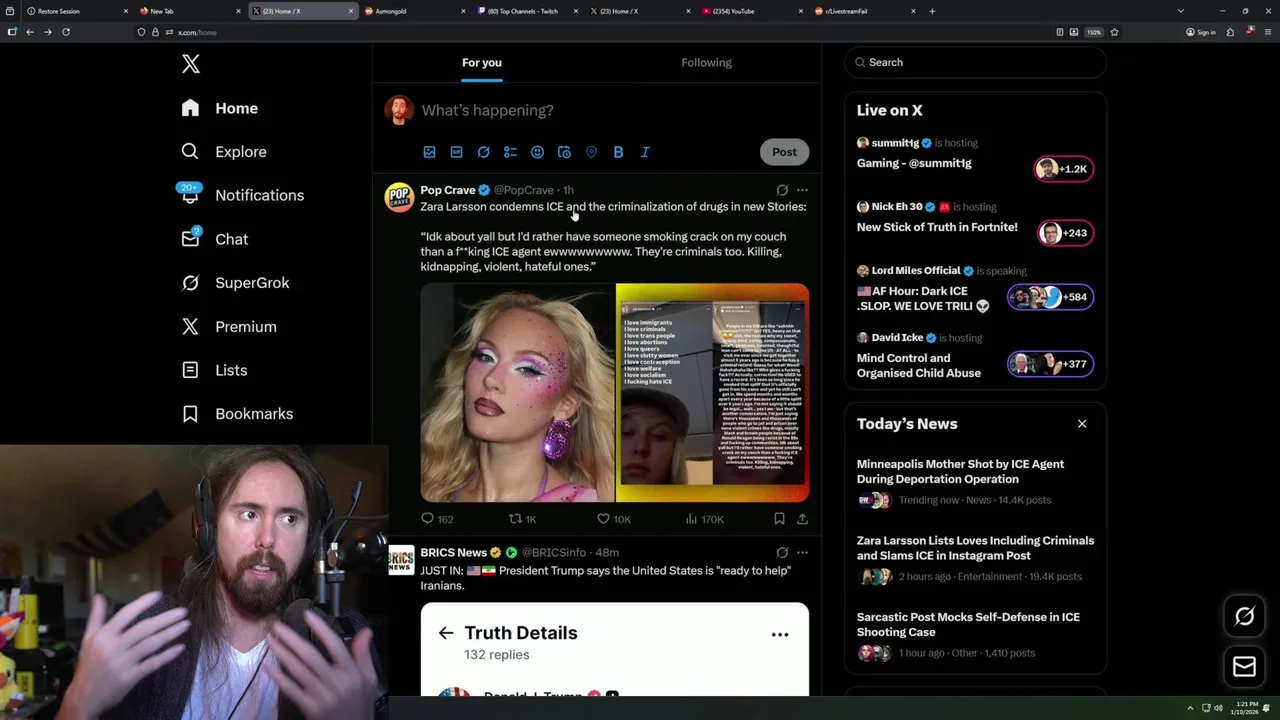Image resolution: width=1280 pixels, height=720 pixels.
Task: Focus the X Search box
Action: pos(975,62)
